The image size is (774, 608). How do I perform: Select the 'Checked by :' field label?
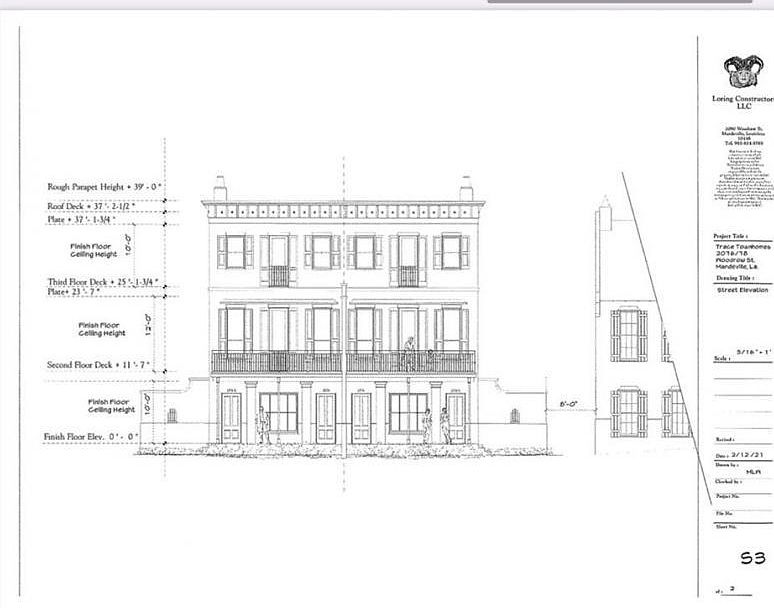point(728,481)
